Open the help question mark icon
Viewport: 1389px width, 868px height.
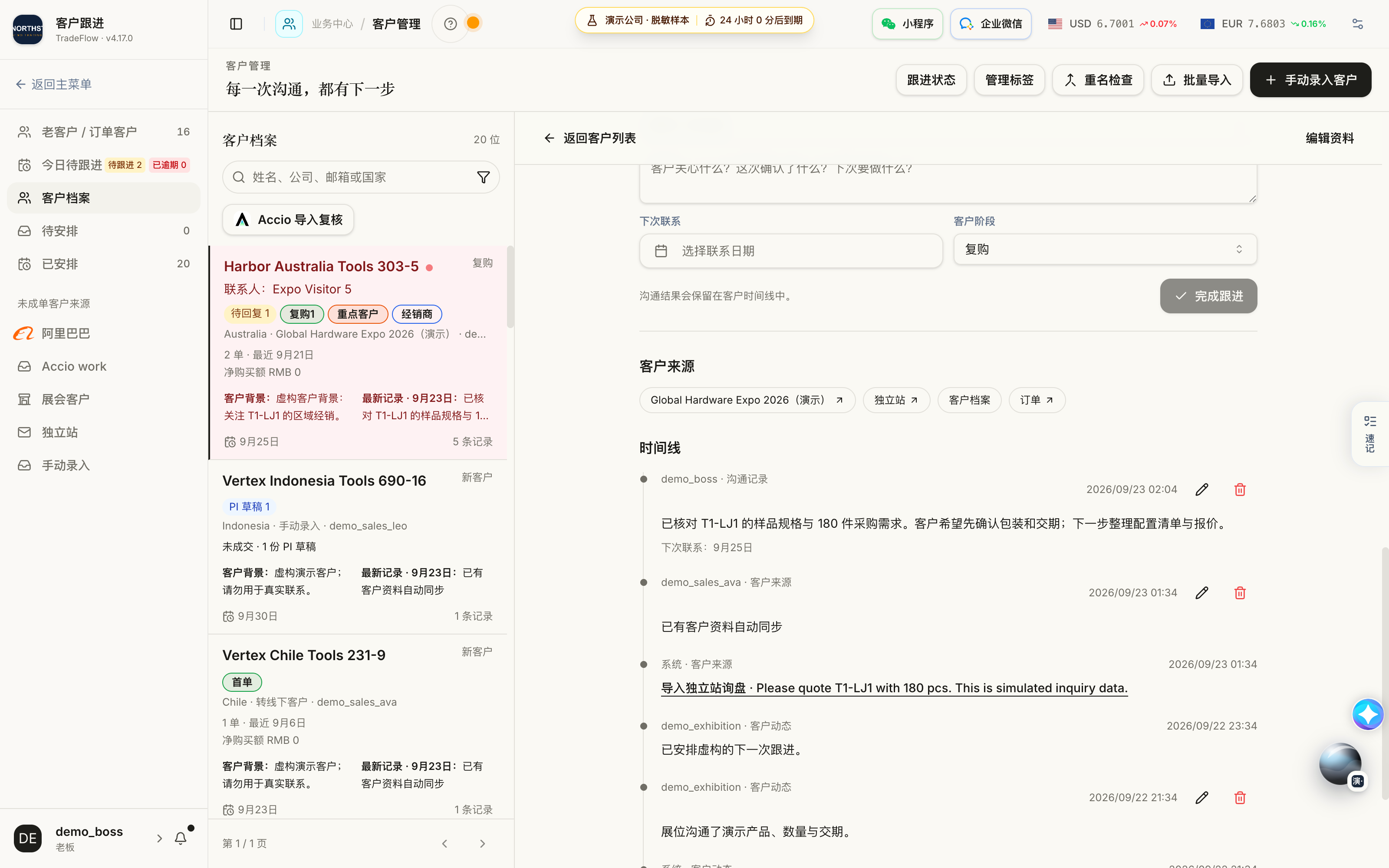pyautogui.click(x=451, y=23)
